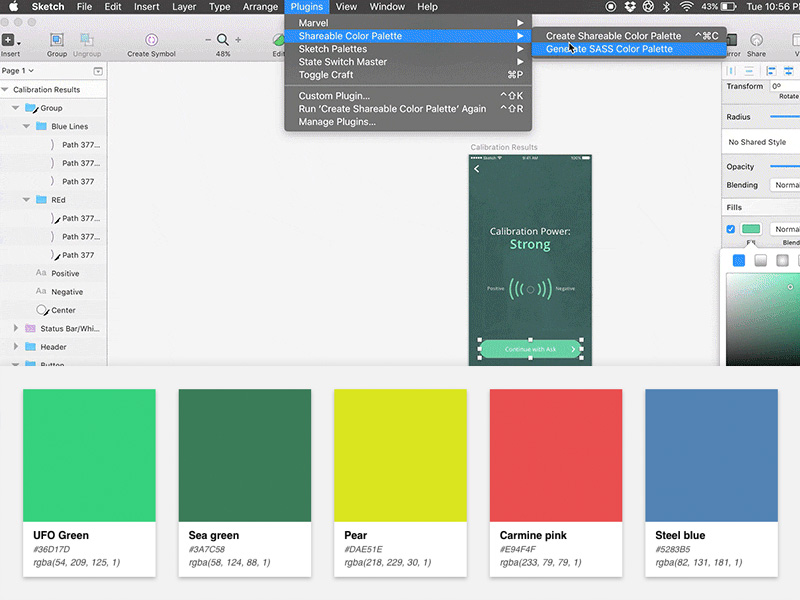Select the radial gradient fill type

pyautogui.click(x=782, y=261)
